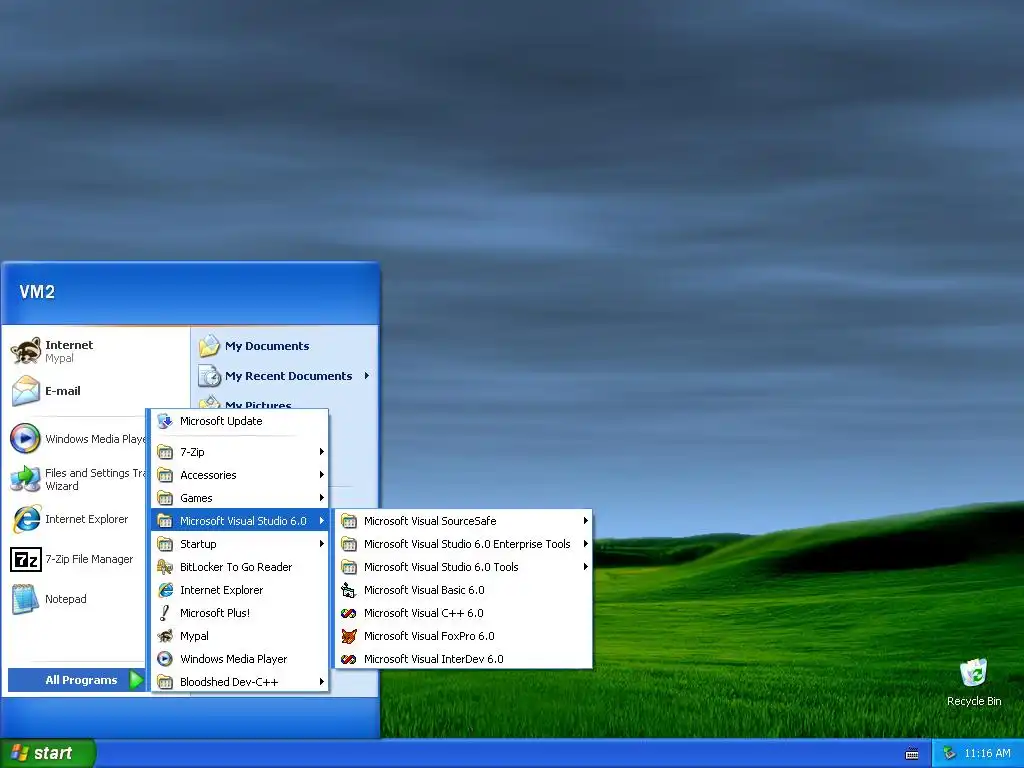Open Microsoft Visual InterDev 6.0 text
1024x768 pixels.
(x=434, y=659)
